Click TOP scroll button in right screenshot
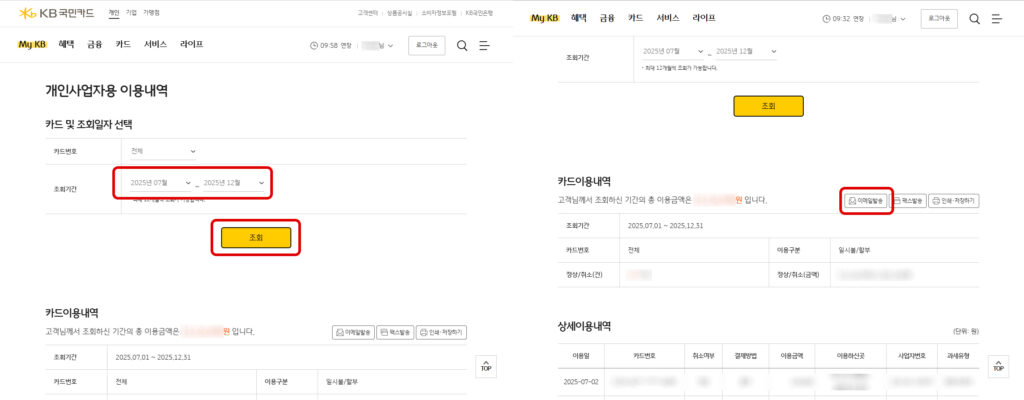 [998, 366]
